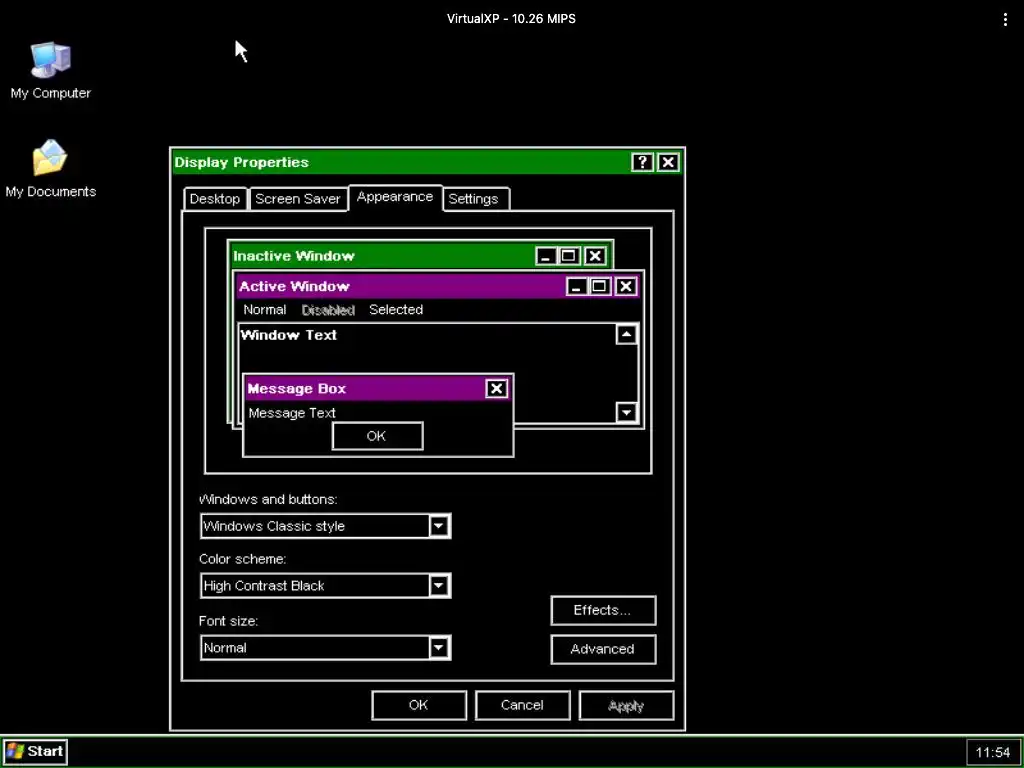This screenshot has height=768, width=1024.
Task: Click minimize icon on Inactive Window preview
Action: coord(545,256)
